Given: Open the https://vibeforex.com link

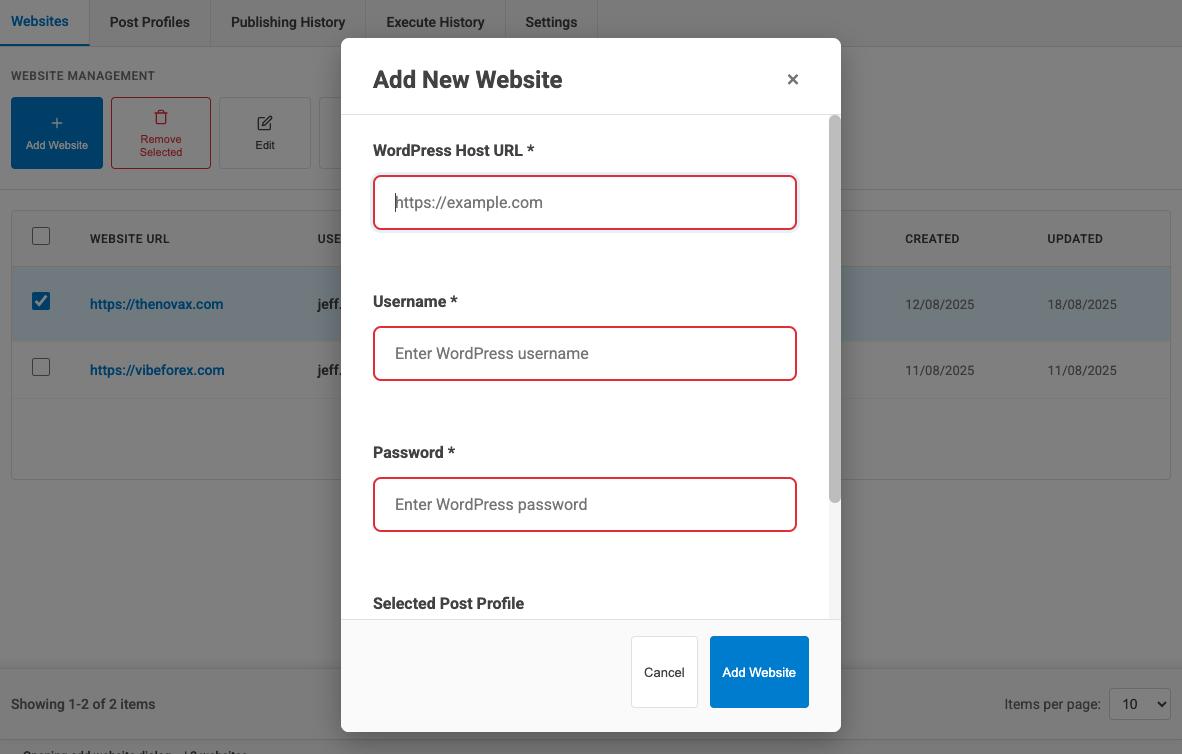Looking at the screenshot, I should (157, 370).
